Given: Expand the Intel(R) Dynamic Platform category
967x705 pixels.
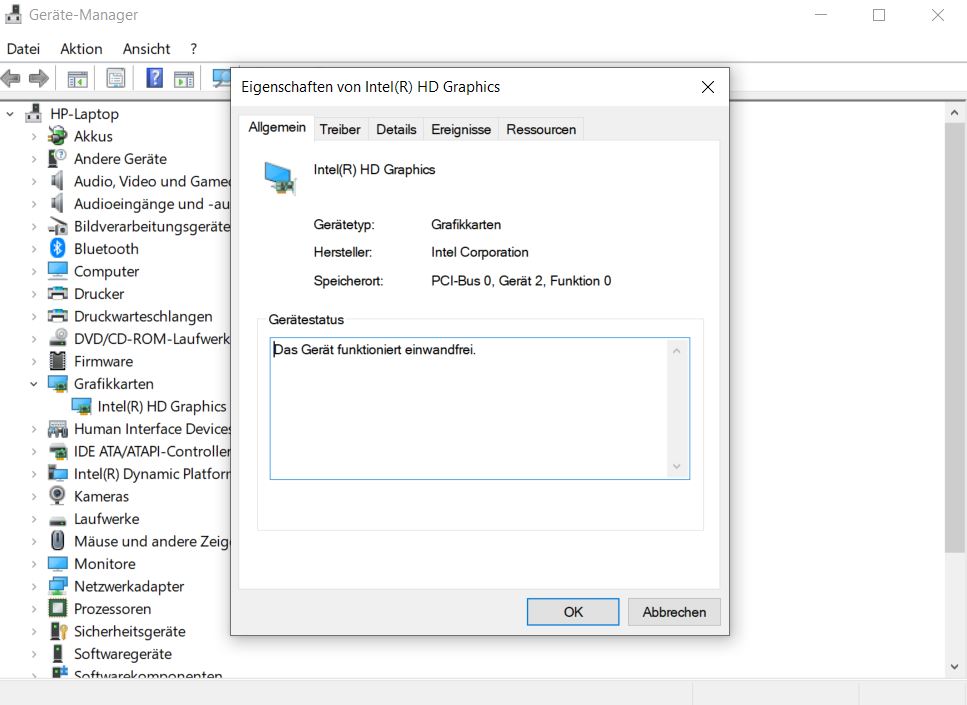Looking at the screenshot, I should coord(33,474).
